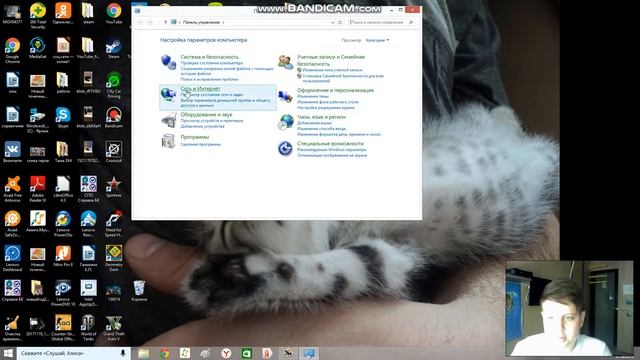Viewport: 640px width, 360px height.
Task: Open the View by 'Категория' dropdown
Action: click(x=377, y=40)
